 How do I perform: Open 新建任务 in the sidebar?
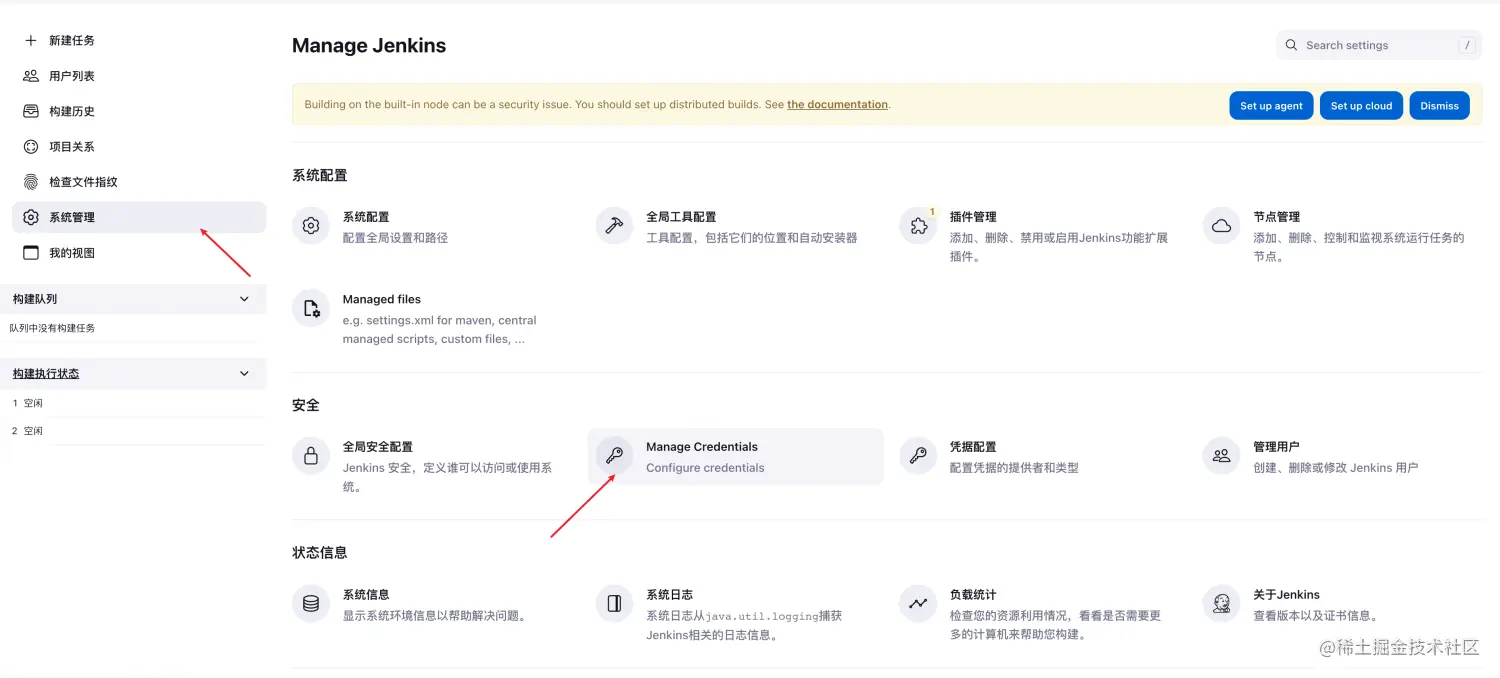pyautogui.click(x=139, y=40)
